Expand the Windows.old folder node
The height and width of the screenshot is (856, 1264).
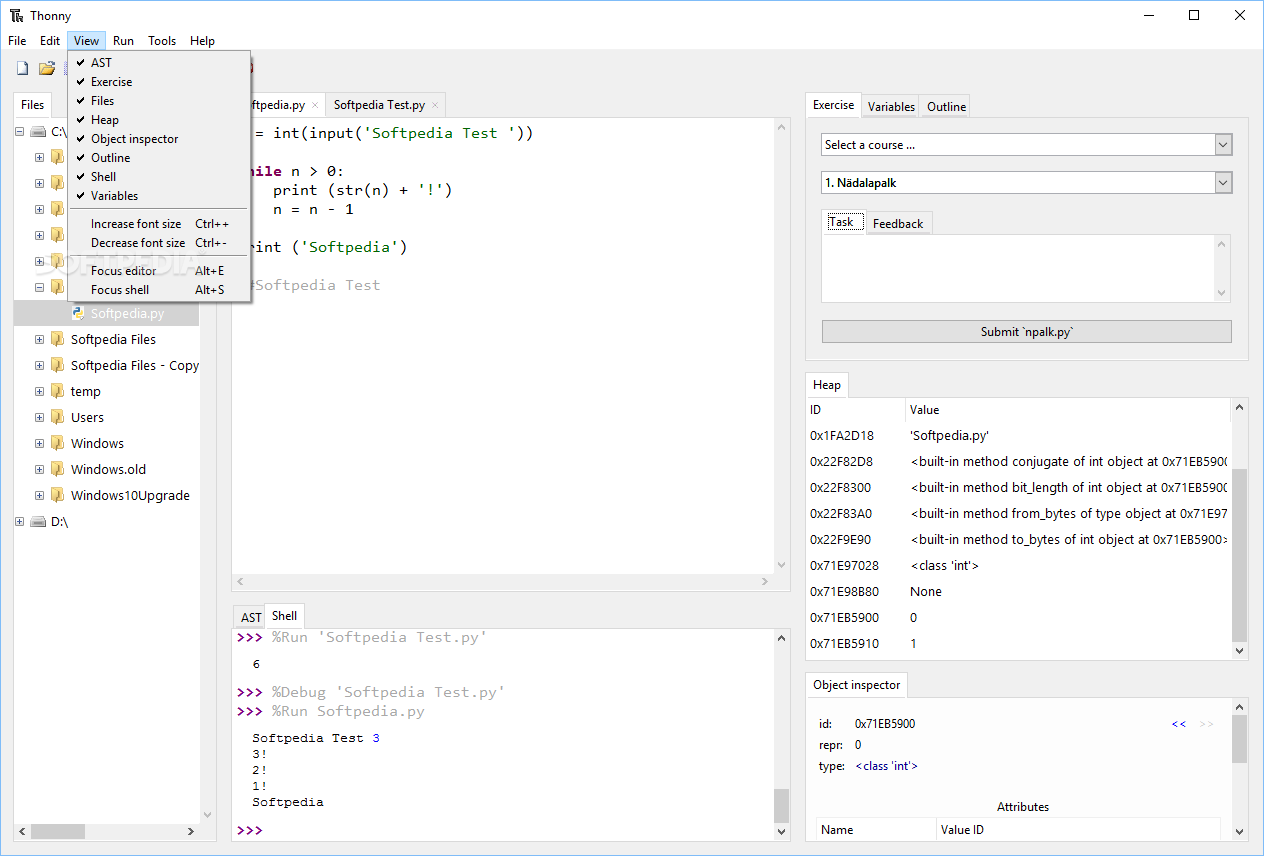[x=39, y=469]
